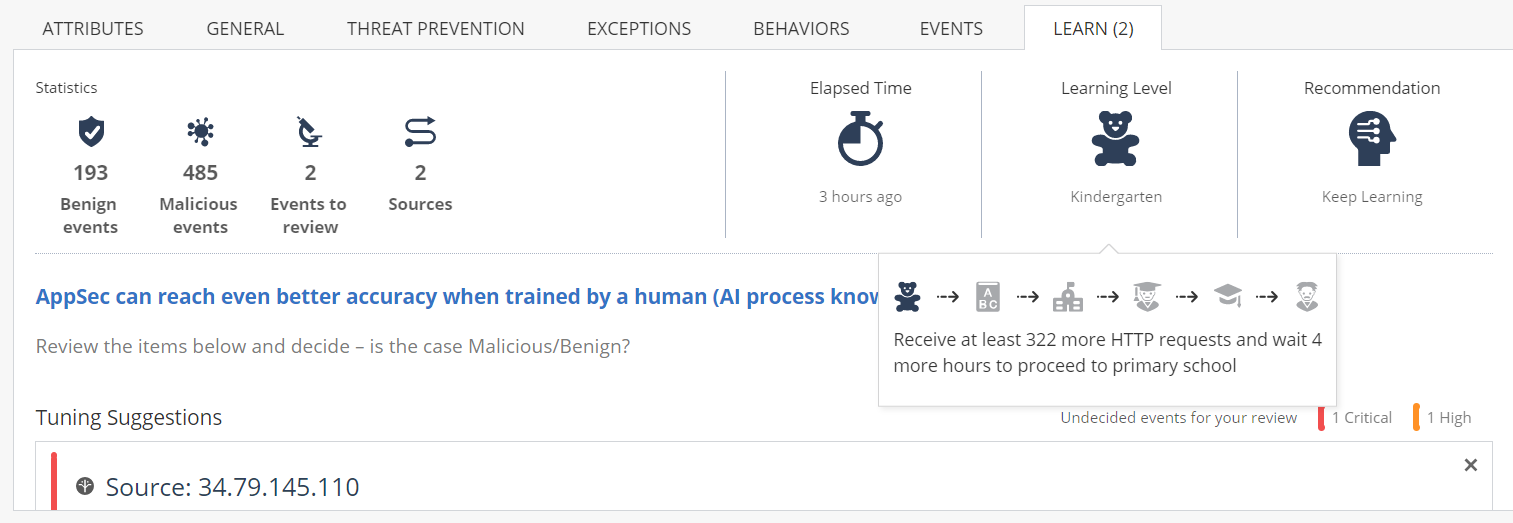Click the Learning Level teddy bear icon

(1115, 138)
